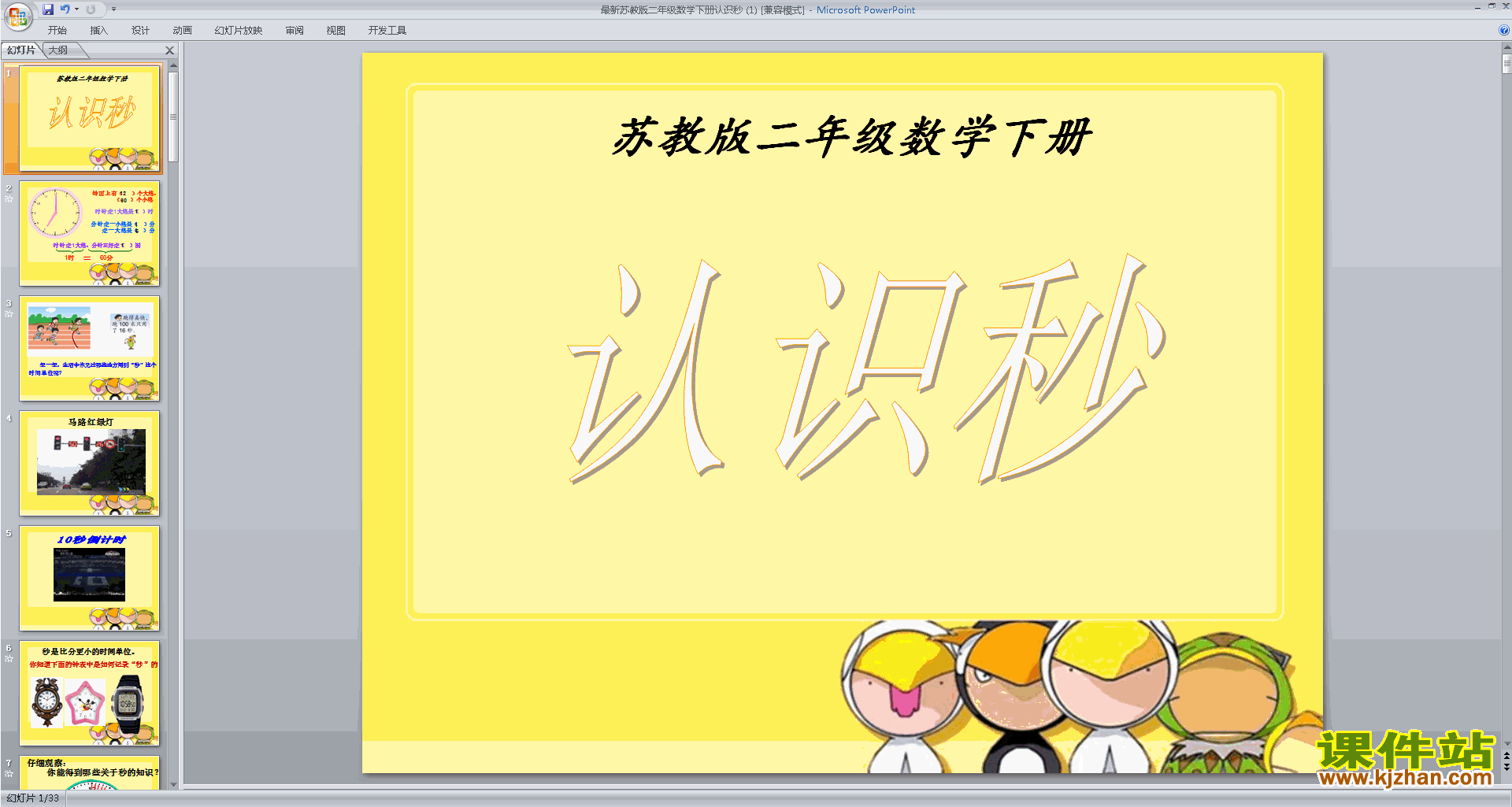Click the redo (repeat) icon
This screenshot has width=1512, height=807.
pyautogui.click(x=91, y=9)
